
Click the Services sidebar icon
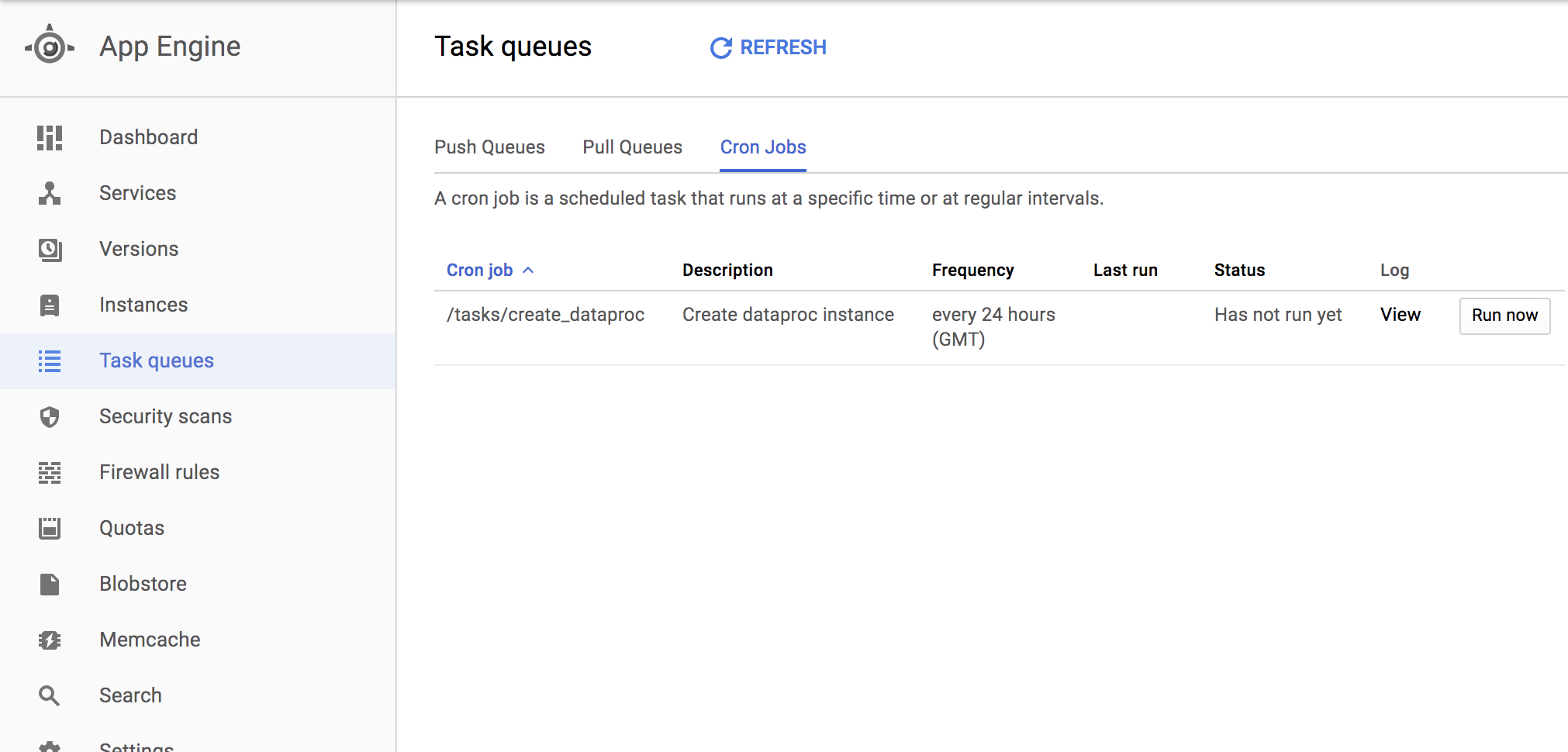(50, 193)
